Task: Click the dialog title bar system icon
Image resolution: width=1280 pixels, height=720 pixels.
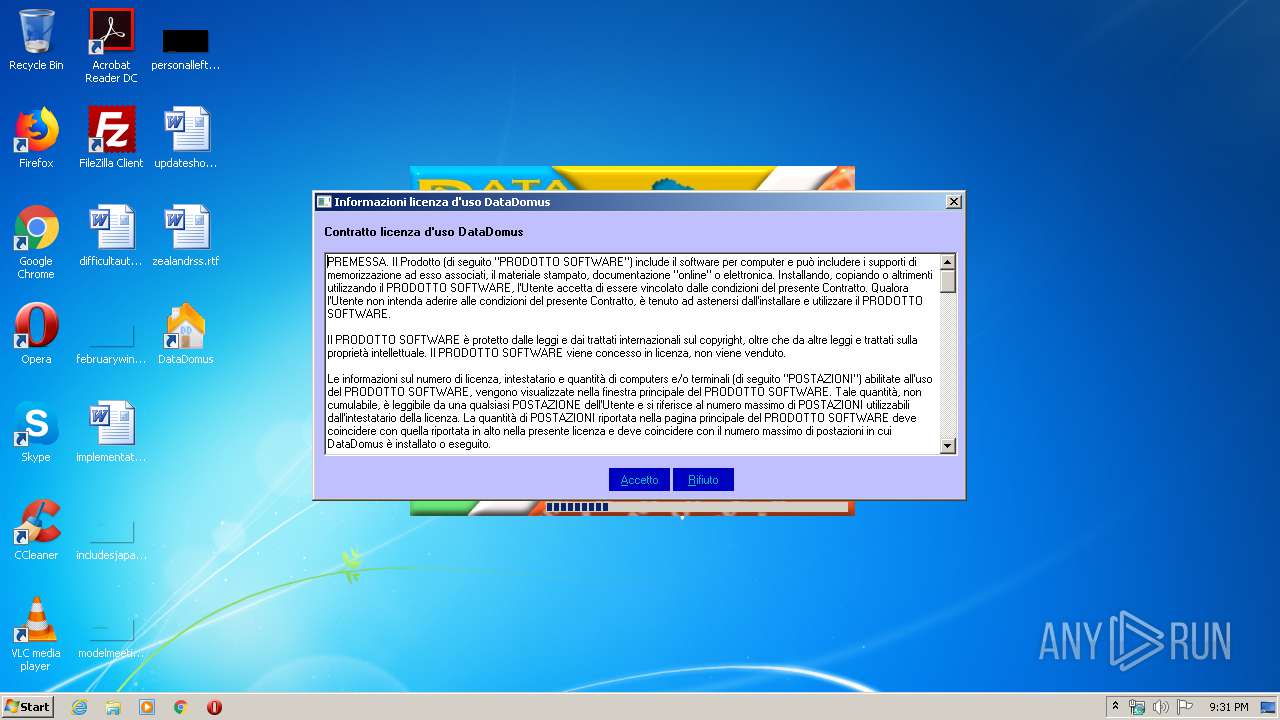Action: [324, 202]
